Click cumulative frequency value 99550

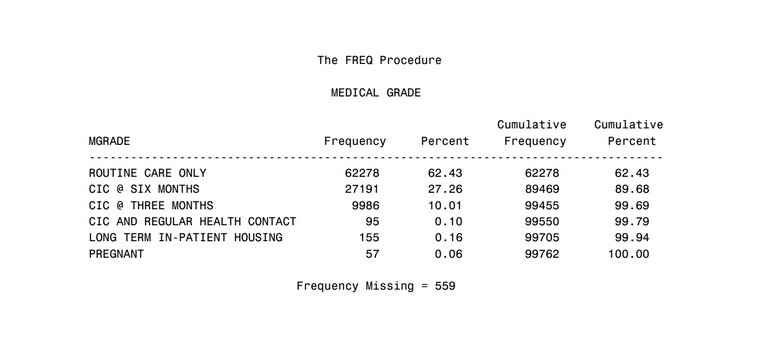pos(542,221)
